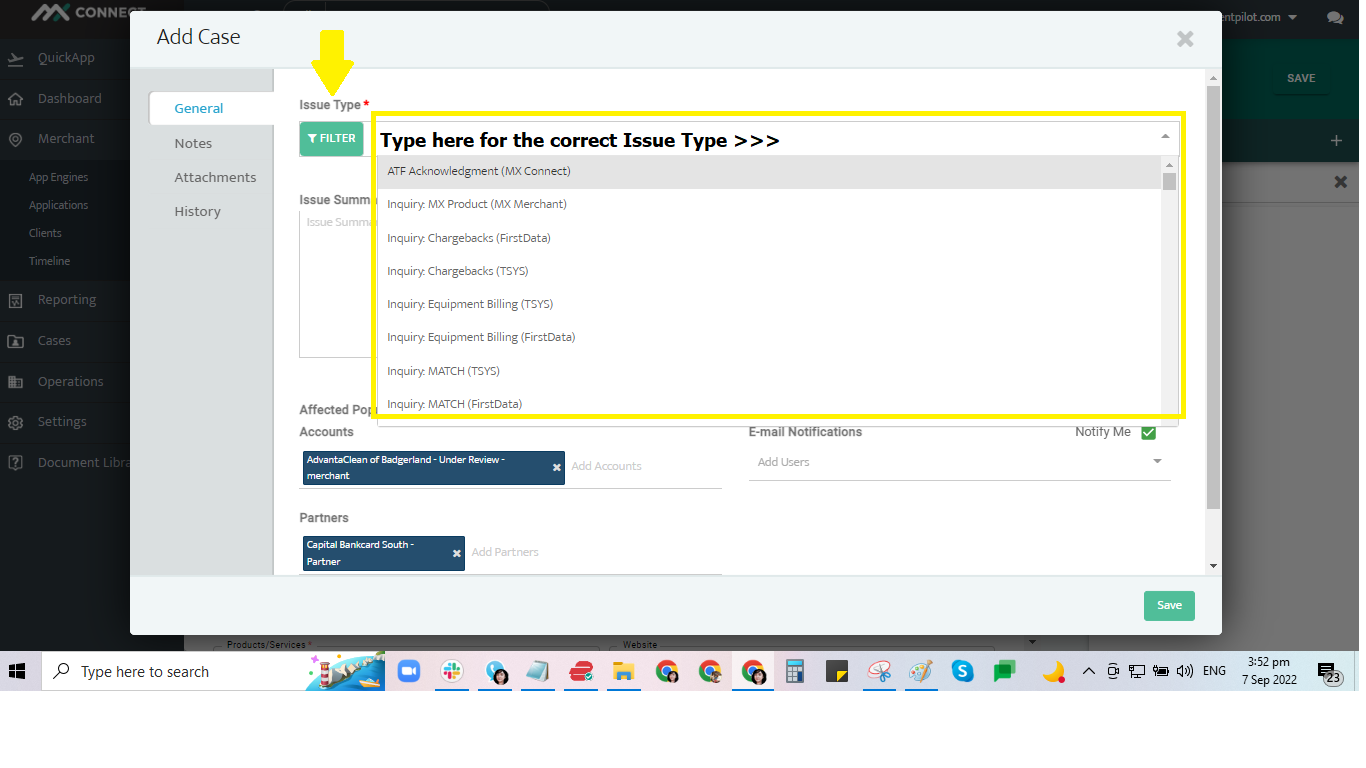Launch Calculator from the taskbar
1366x768 pixels.
[x=795, y=672]
